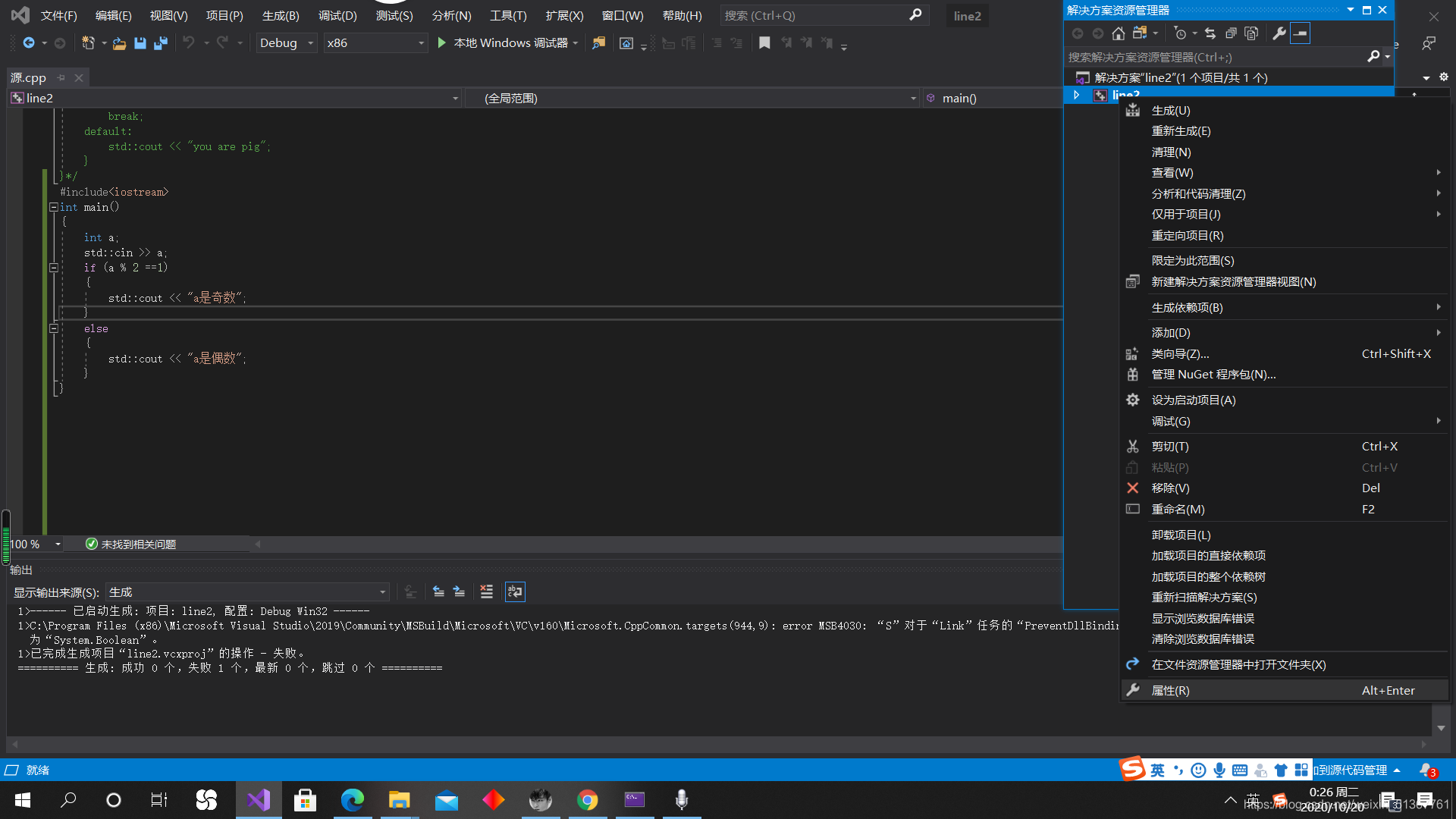This screenshot has height=819, width=1456.
Task: Click the notifications bell in status bar
Action: [1426, 770]
